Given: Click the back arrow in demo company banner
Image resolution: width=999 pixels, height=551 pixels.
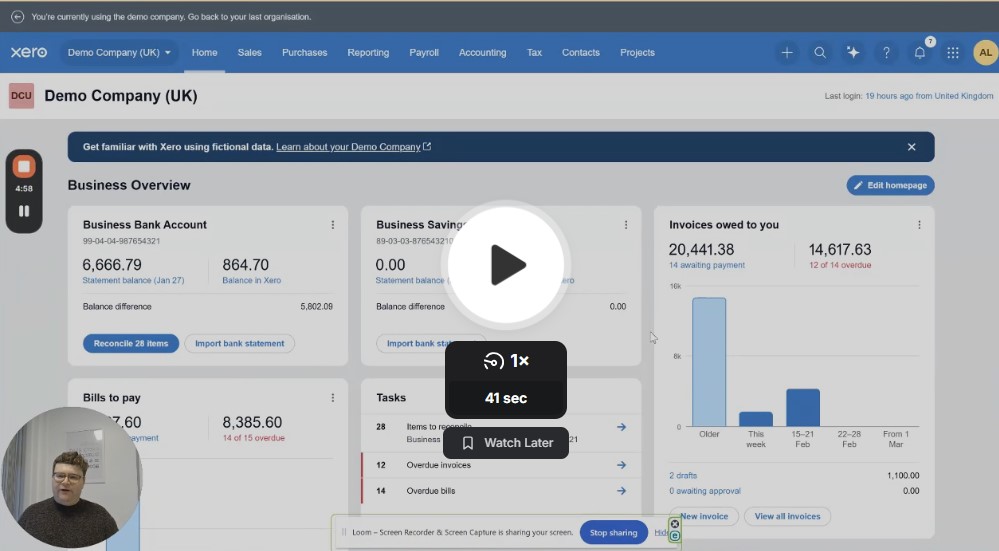Looking at the screenshot, I should tap(17, 17).
